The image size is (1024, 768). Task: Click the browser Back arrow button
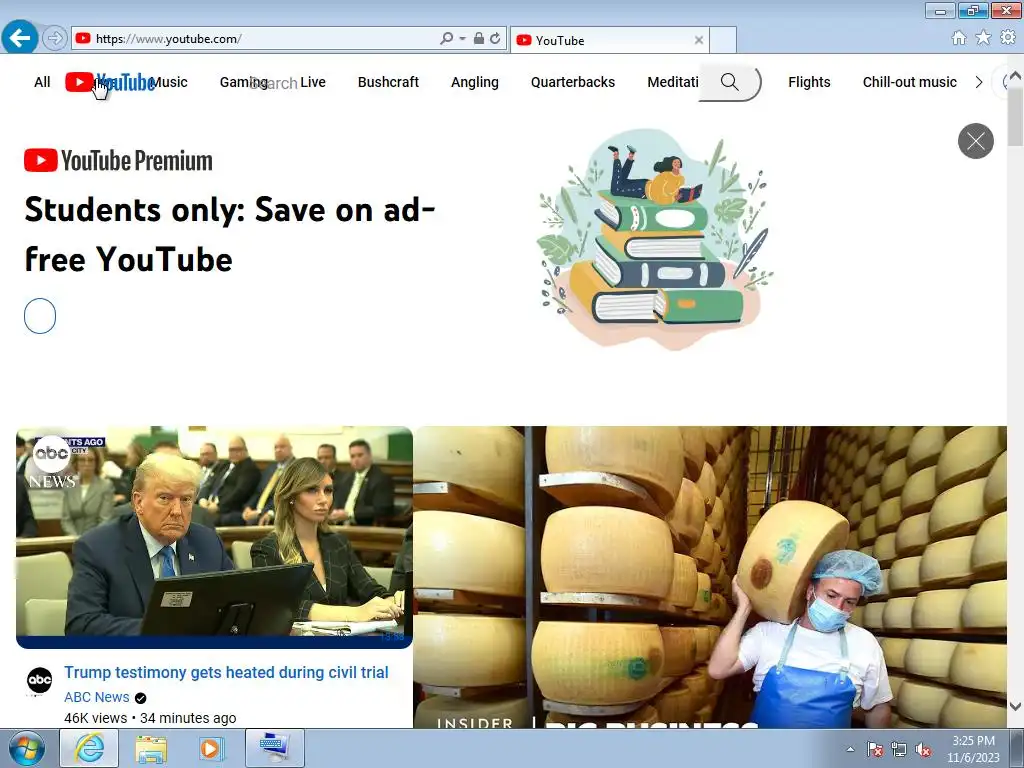(x=20, y=38)
